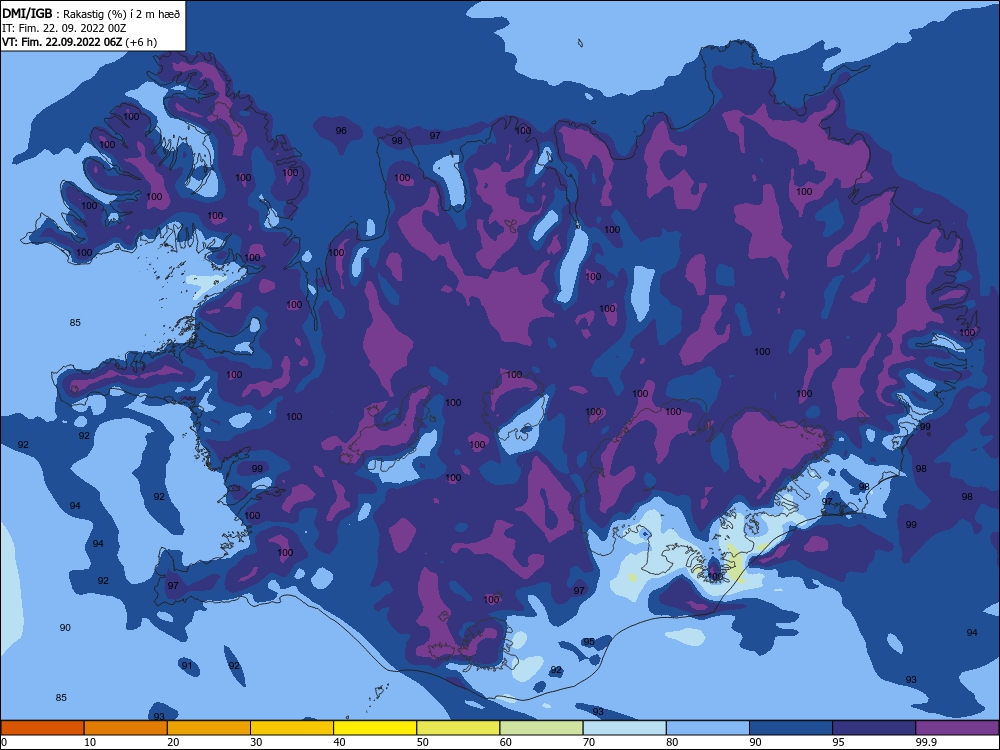Pick the 20–30 light orange legend swatch
The height and width of the screenshot is (750, 1000).
pos(209,728)
